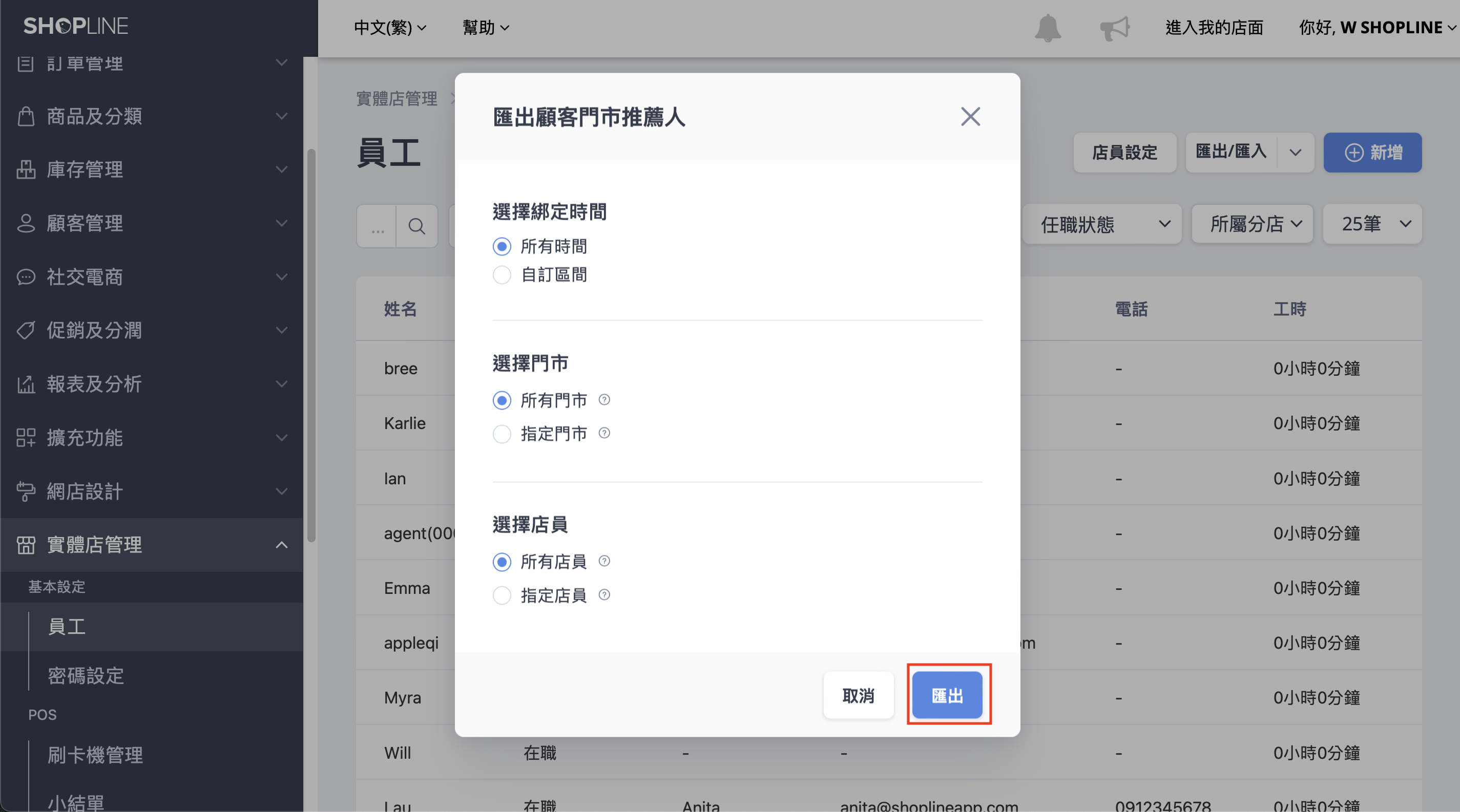The height and width of the screenshot is (812, 1460).
Task: Expand 擴充功能 chevron in sidebar
Action: tap(281, 438)
